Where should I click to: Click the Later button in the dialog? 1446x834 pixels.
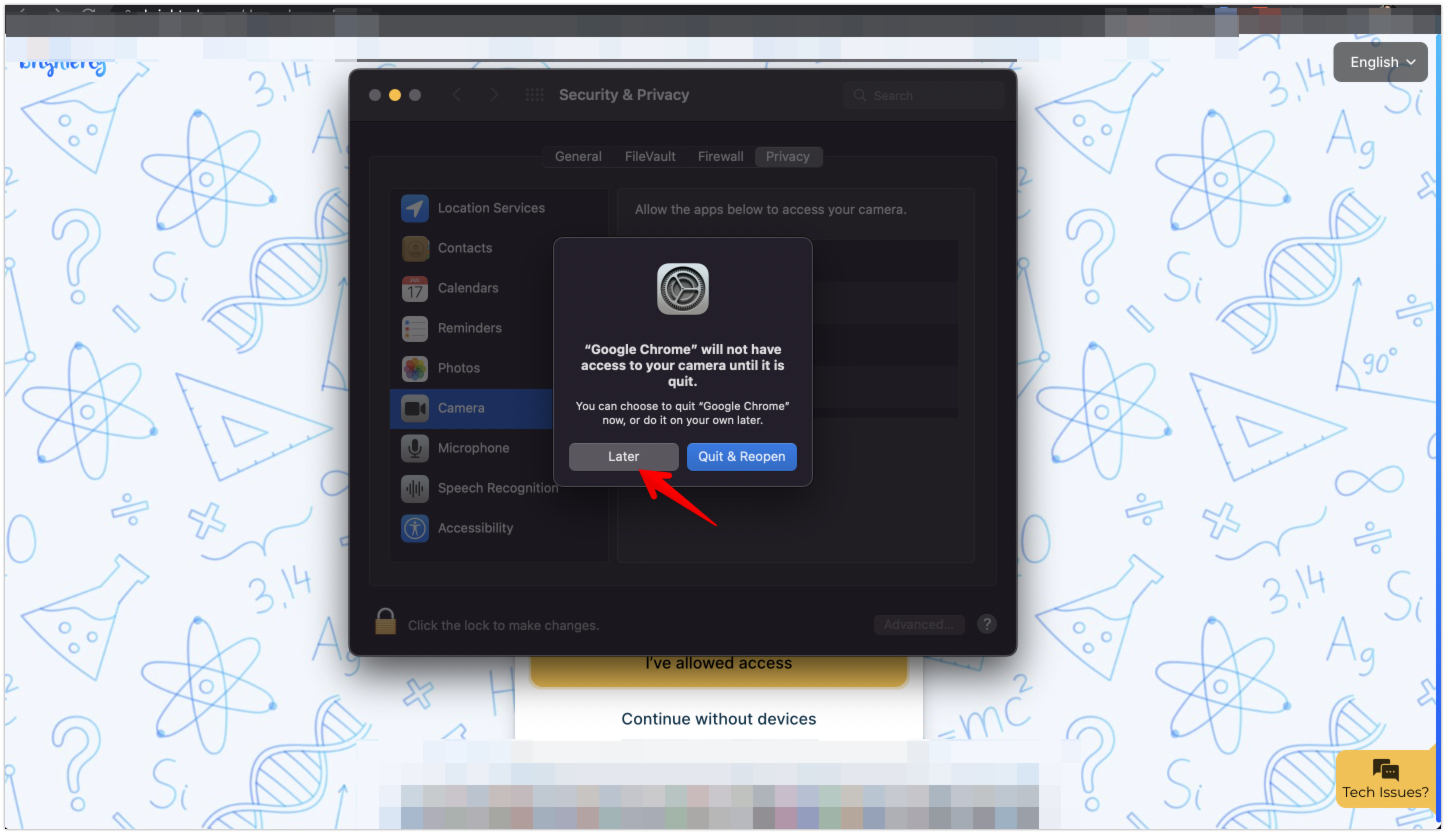(x=623, y=456)
